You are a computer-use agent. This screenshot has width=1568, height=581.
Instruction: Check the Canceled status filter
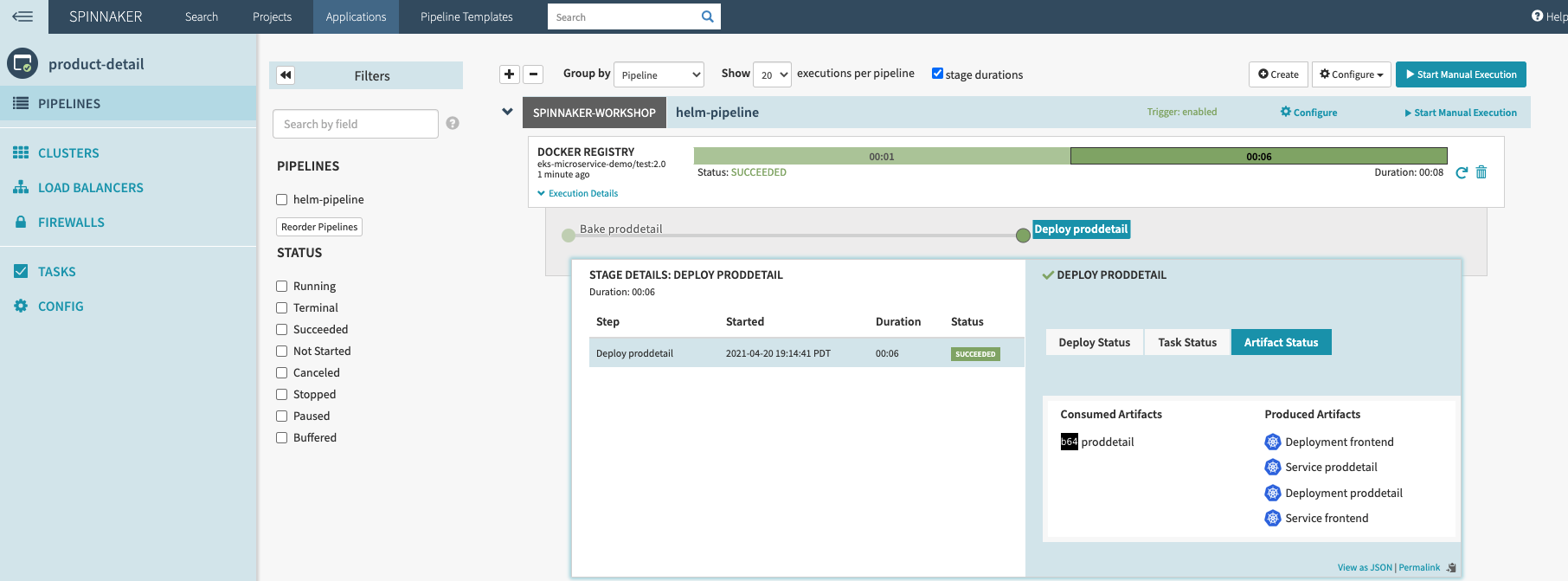point(281,372)
